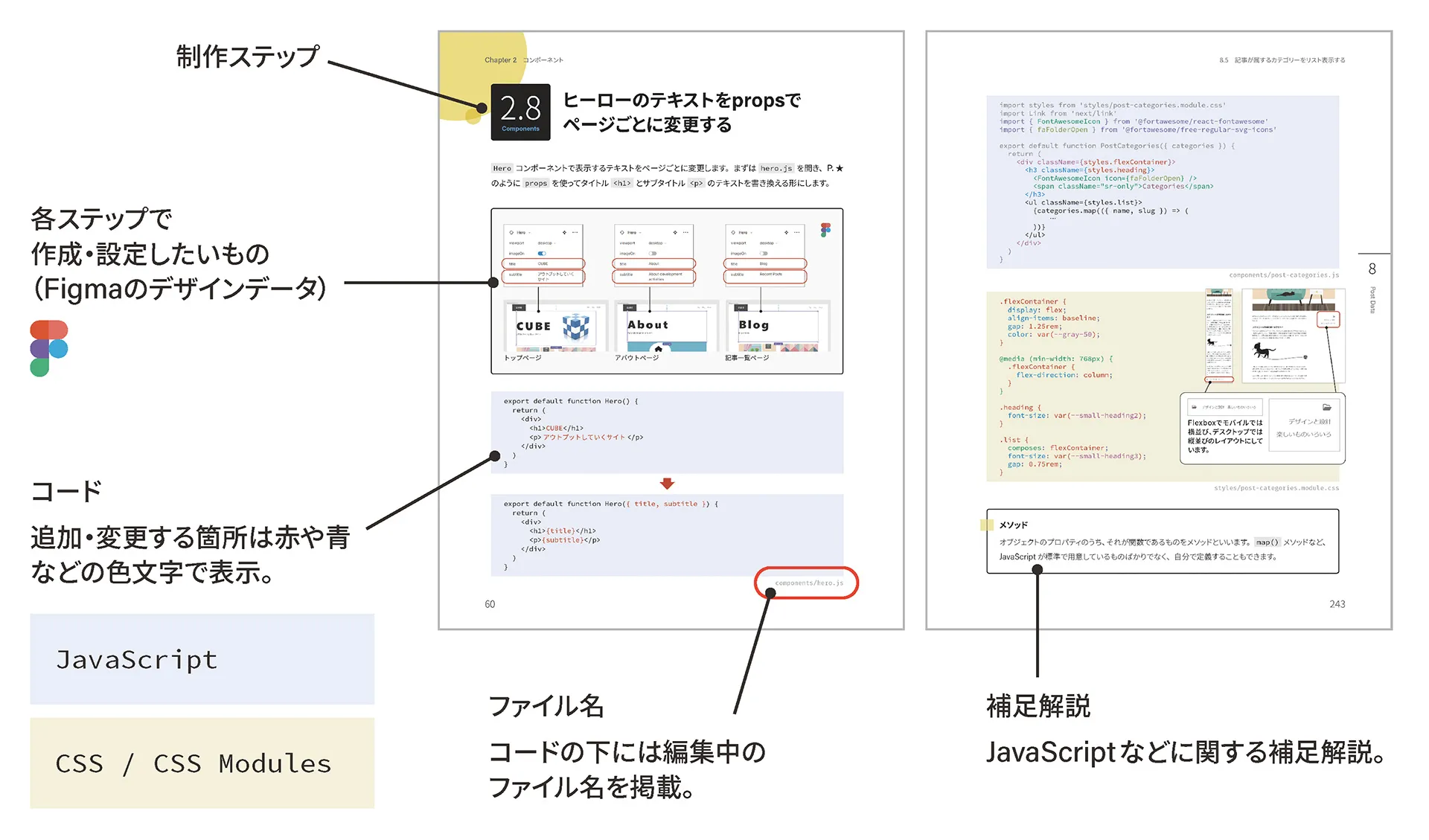Click the circled components/hero.js file name
This screenshot has width=1429, height=840.
click(808, 583)
